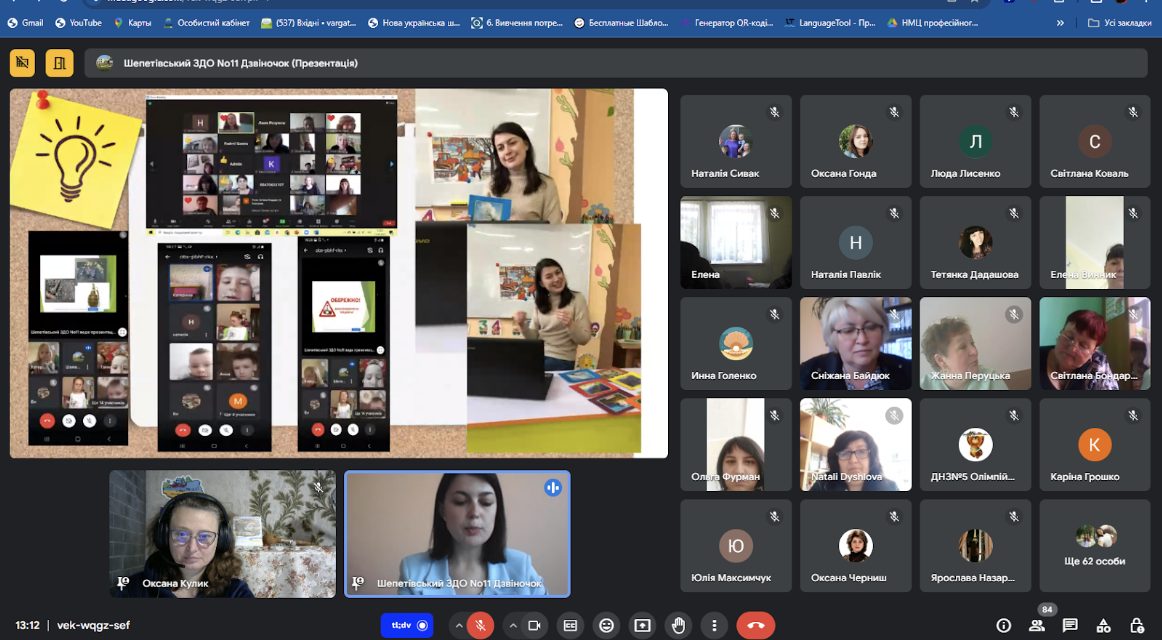Open more options three-dot menu
The height and width of the screenshot is (640, 1162).
coord(714,626)
